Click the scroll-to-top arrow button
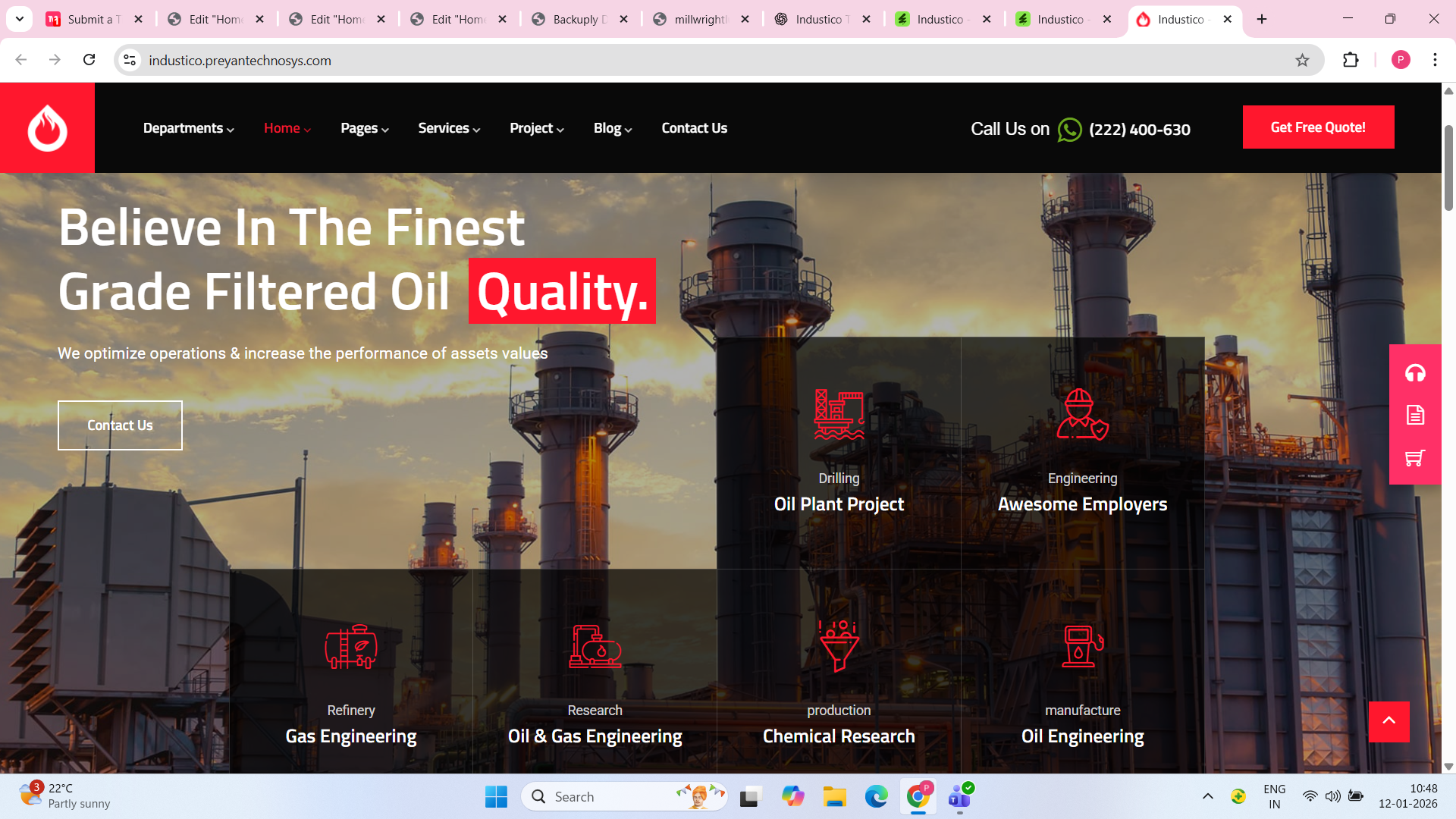 [1389, 721]
